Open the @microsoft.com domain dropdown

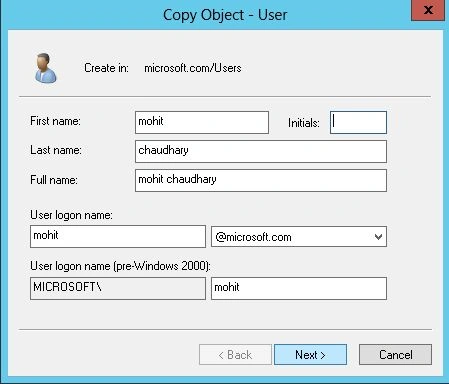coord(299,237)
